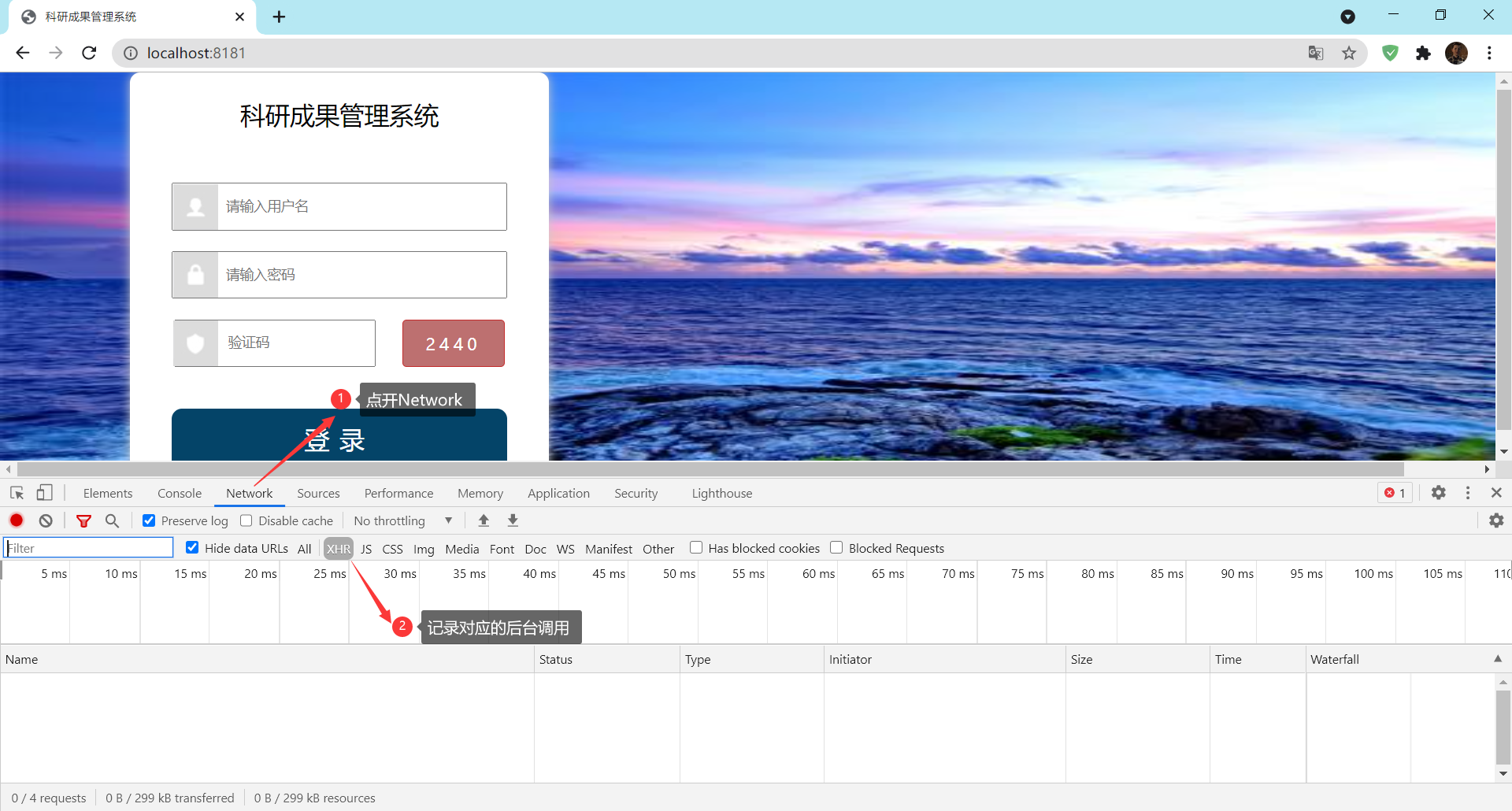The image size is (1512, 811).
Task: Filter requests by Media type
Action: pyautogui.click(x=462, y=549)
